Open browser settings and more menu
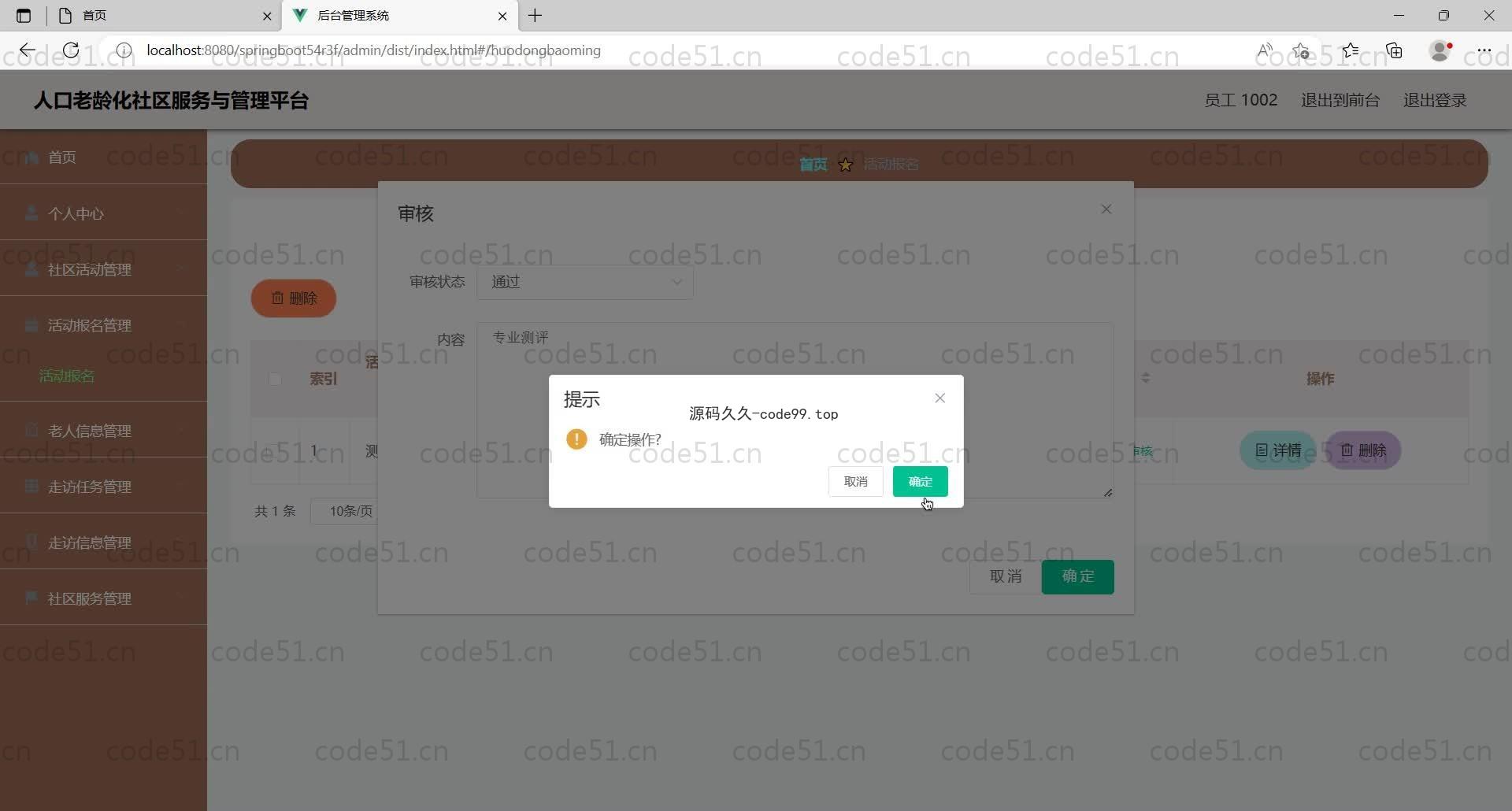Image resolution: width=1512 pixels, height=811 pixels. [x=1484, y=50]
